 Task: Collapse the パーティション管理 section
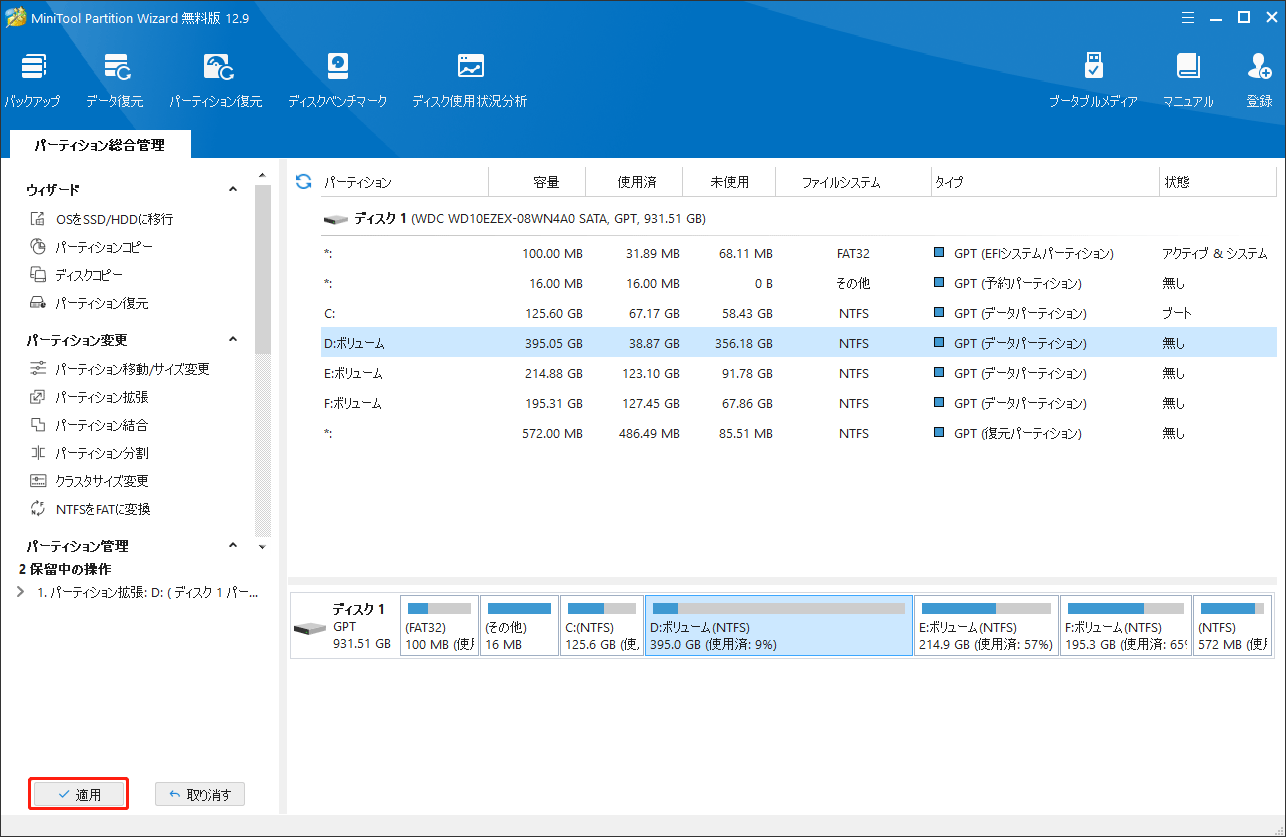[233, 546]
